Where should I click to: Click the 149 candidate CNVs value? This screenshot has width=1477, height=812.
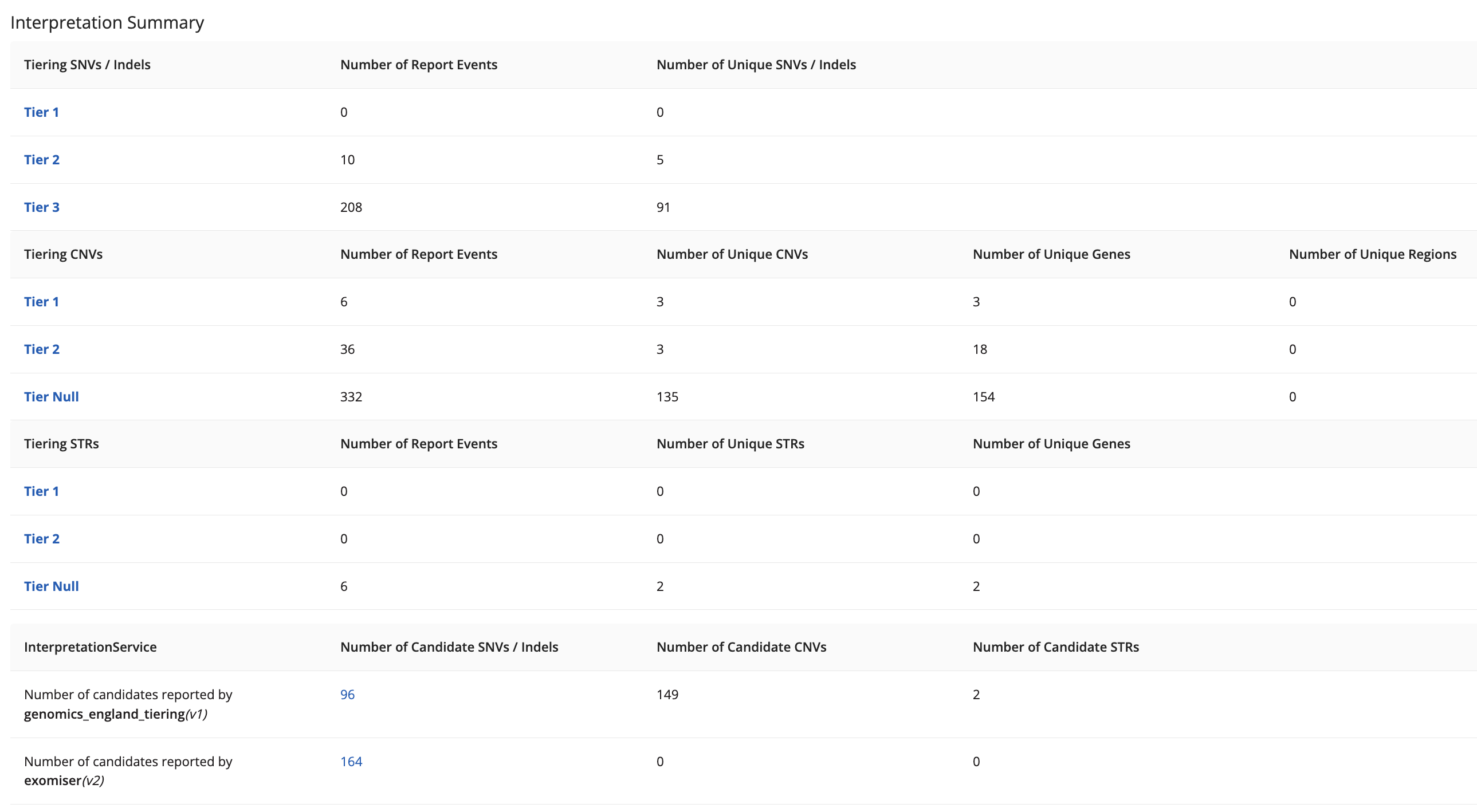coord(667,695)
